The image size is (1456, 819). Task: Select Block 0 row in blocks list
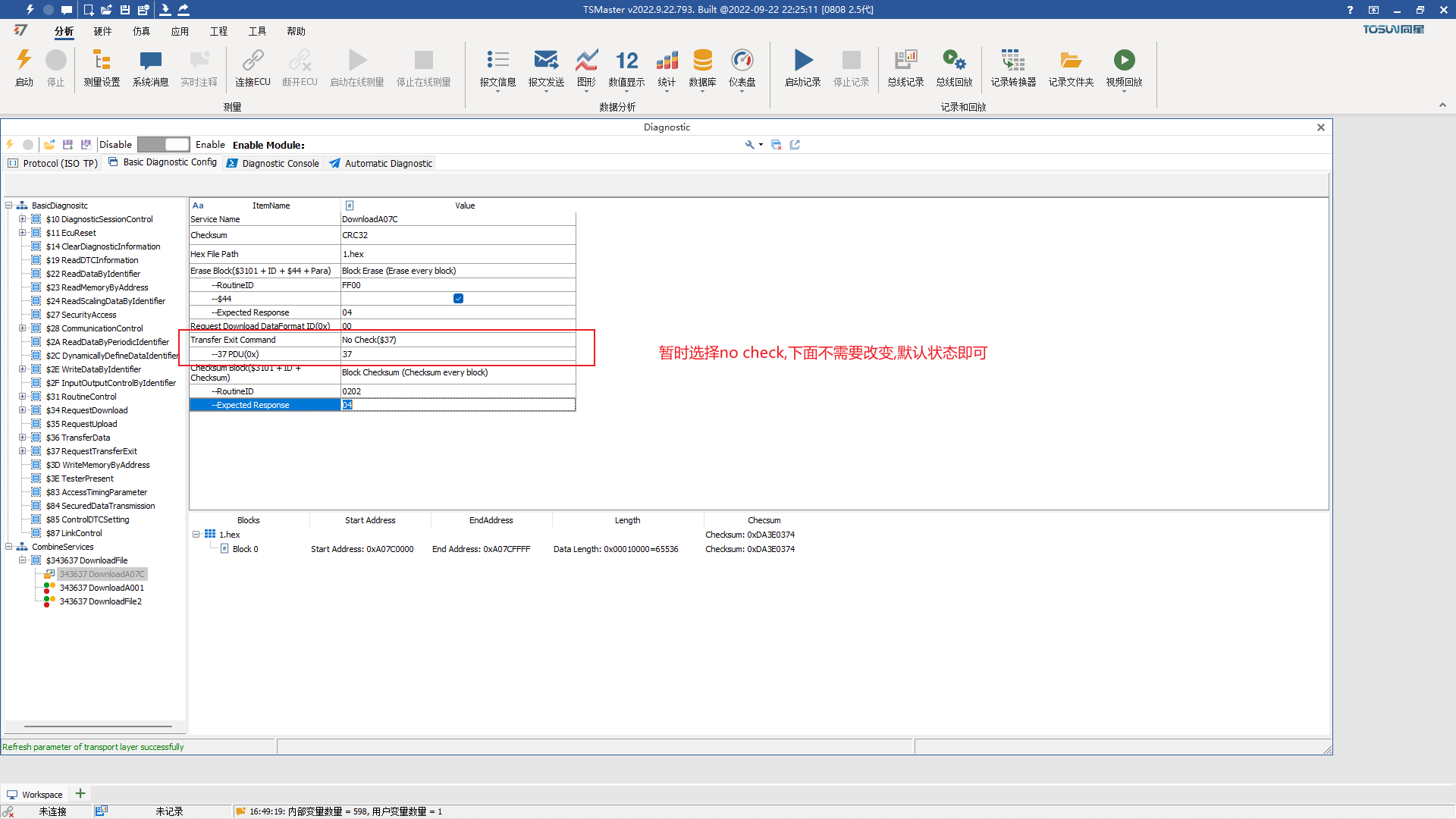click(x=245, y=549)
